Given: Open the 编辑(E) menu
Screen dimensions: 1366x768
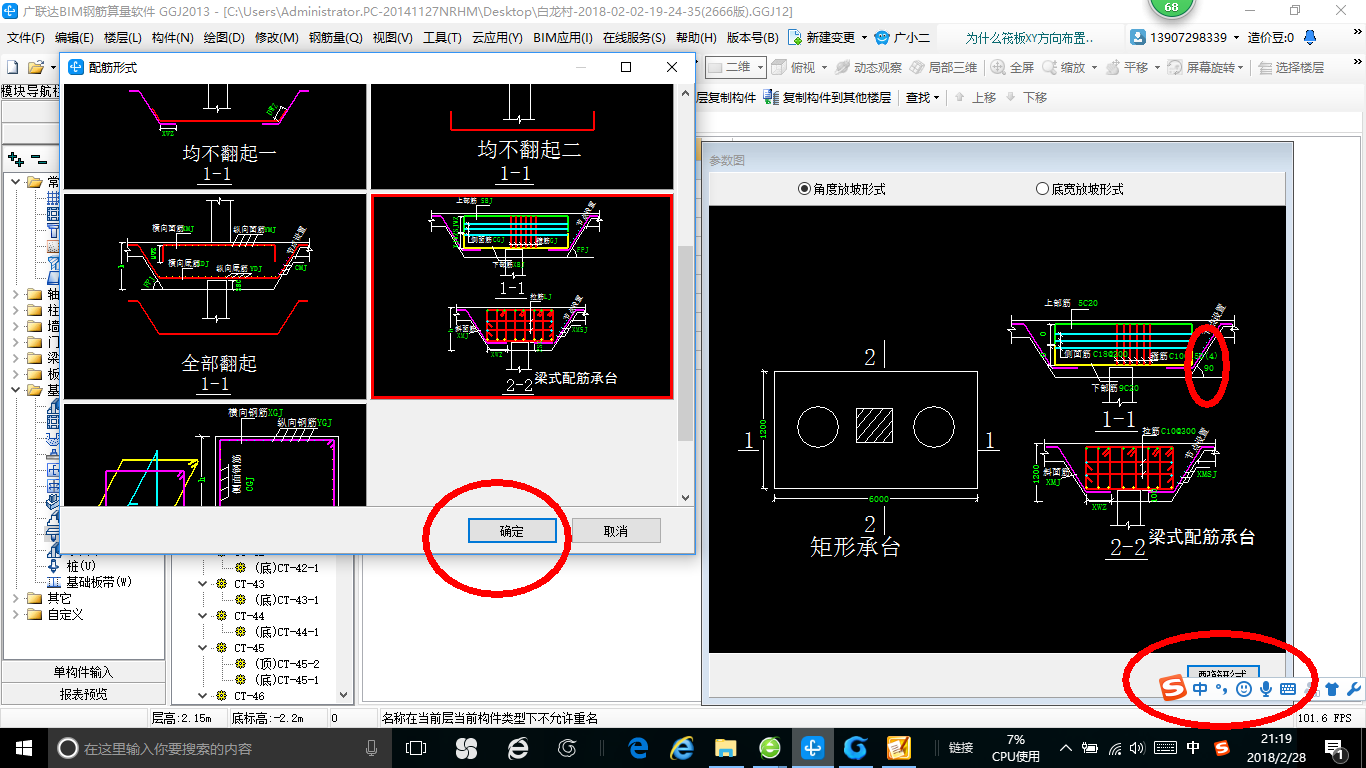Looking at the screenshot, I should pyautogui.click(x=74, y=38).
